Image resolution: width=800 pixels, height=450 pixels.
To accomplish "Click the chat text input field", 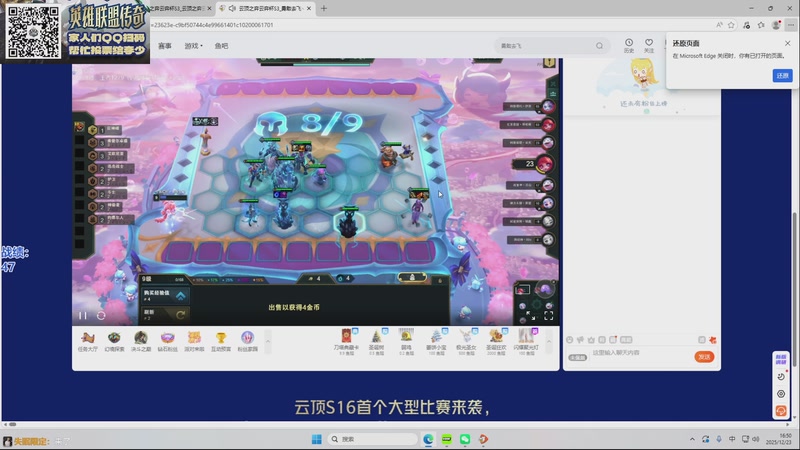I will [640, 353].
